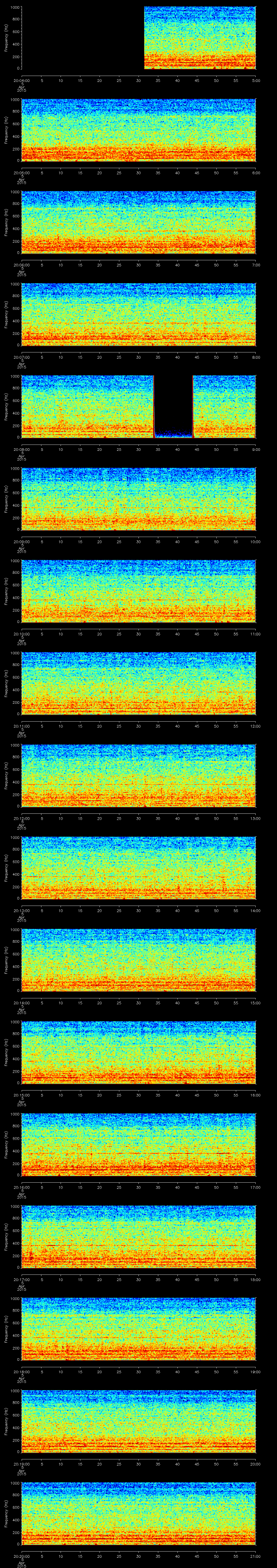Click the "20:20:00" time axis label
The height and width of the screenshot is (1568, 277).
pos(21,1556)
